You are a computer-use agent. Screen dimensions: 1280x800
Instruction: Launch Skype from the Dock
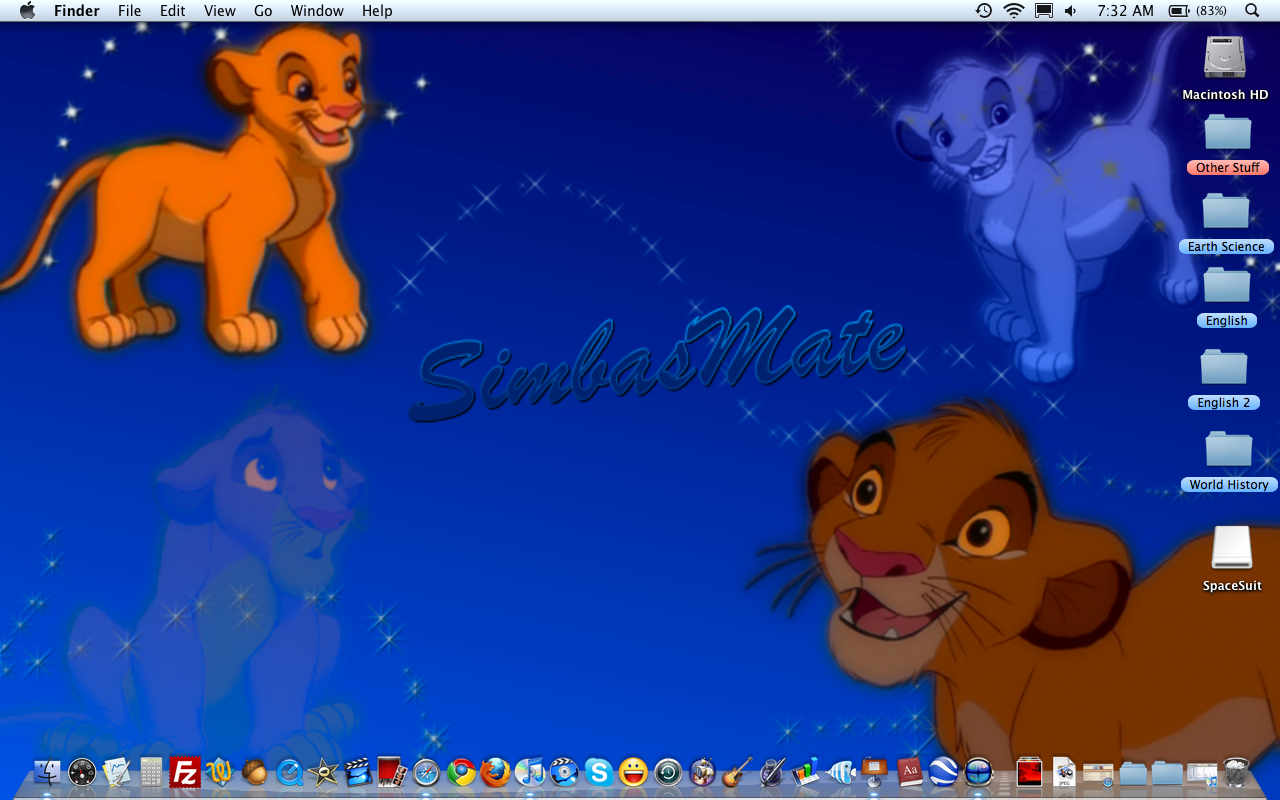598,772
